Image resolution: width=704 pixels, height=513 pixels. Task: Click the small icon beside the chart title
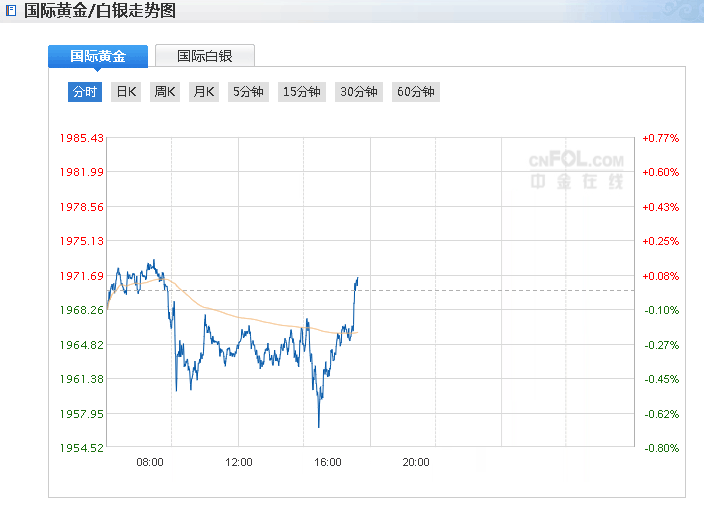tap(11, 12)
